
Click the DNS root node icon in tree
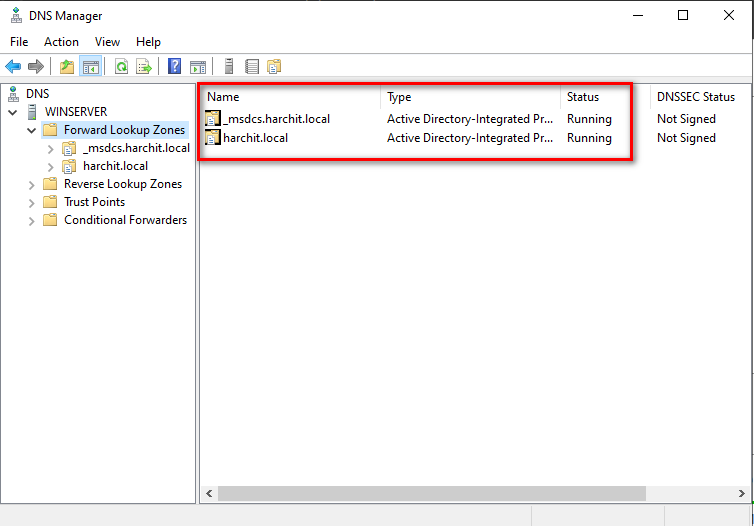click(x=13, y=94)
